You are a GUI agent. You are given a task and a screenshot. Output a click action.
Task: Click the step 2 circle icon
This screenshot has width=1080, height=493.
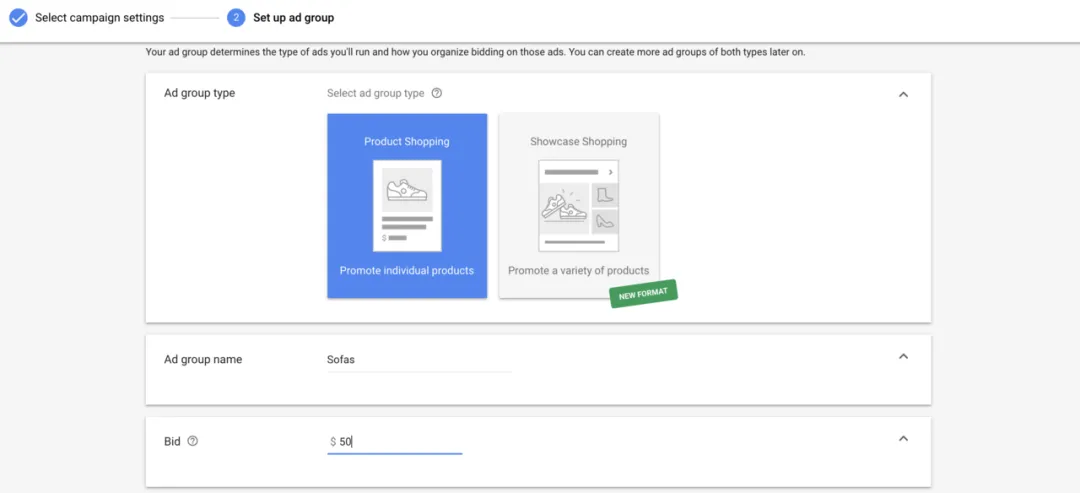[236, 18]
